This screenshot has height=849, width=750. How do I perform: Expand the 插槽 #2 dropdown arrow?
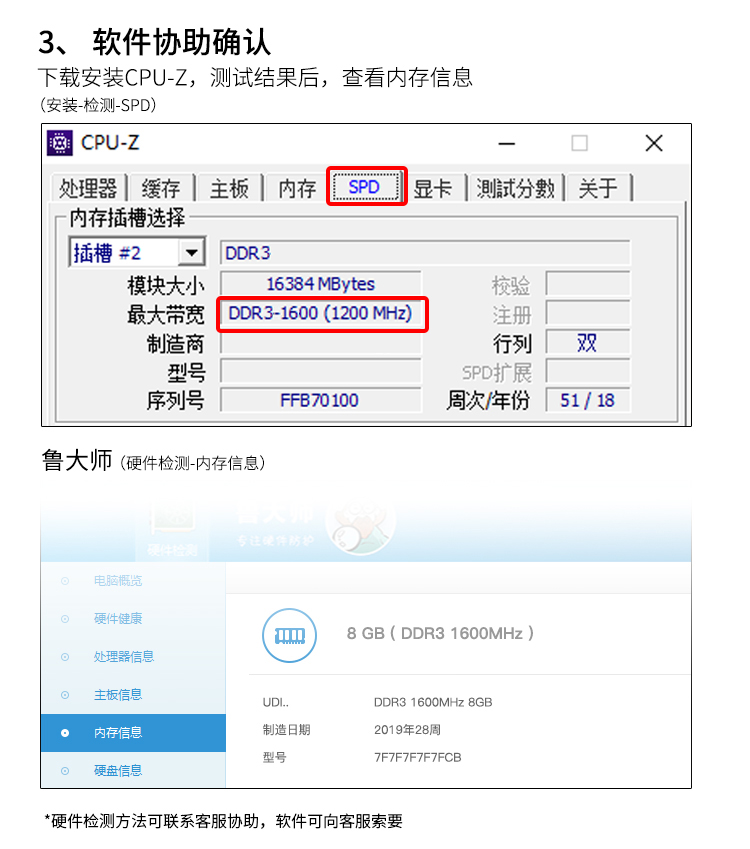pyautogui.click(x=191, y=253)
